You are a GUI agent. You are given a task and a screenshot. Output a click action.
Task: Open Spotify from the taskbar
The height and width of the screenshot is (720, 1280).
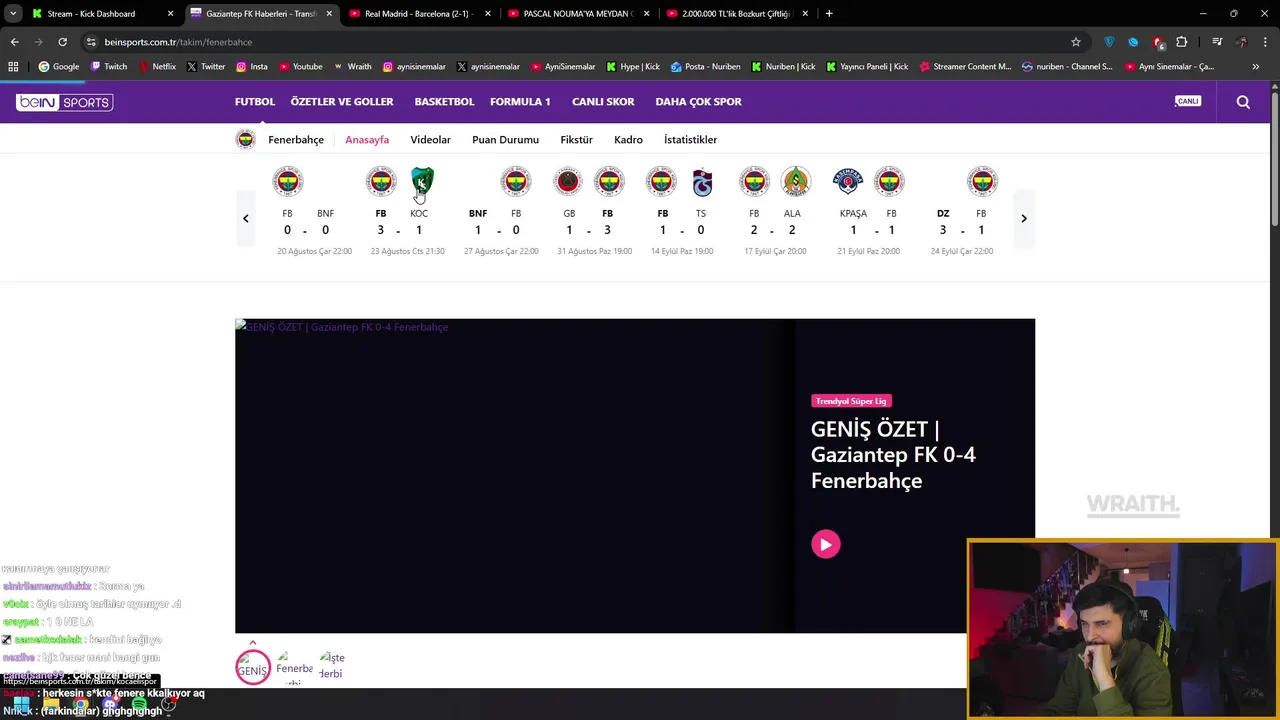139,704
